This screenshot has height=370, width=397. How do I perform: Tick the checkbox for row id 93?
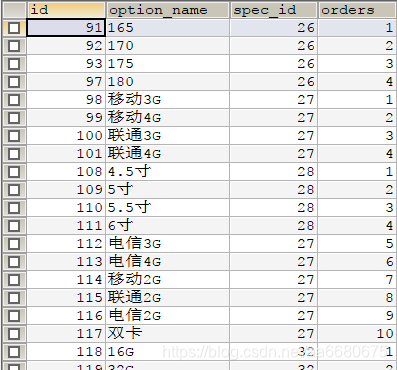pyautogui.click(x=14, y=64)
